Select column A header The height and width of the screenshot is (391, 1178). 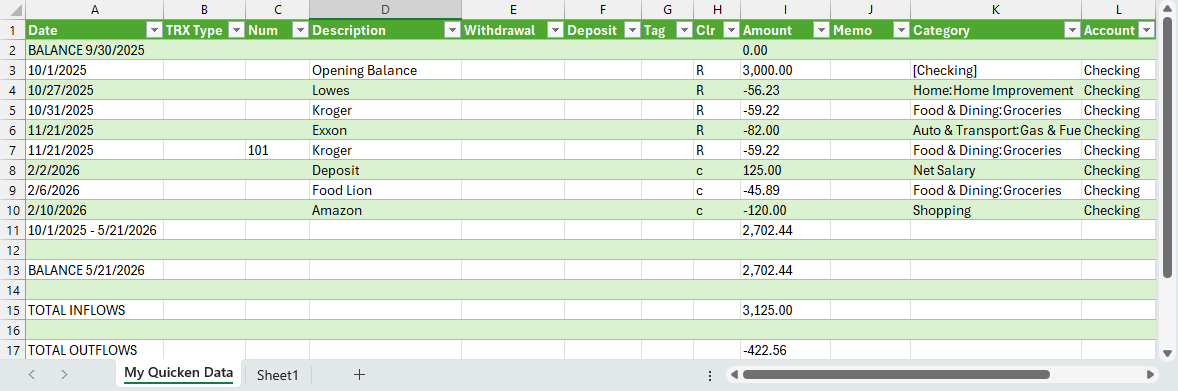point(94,10)
